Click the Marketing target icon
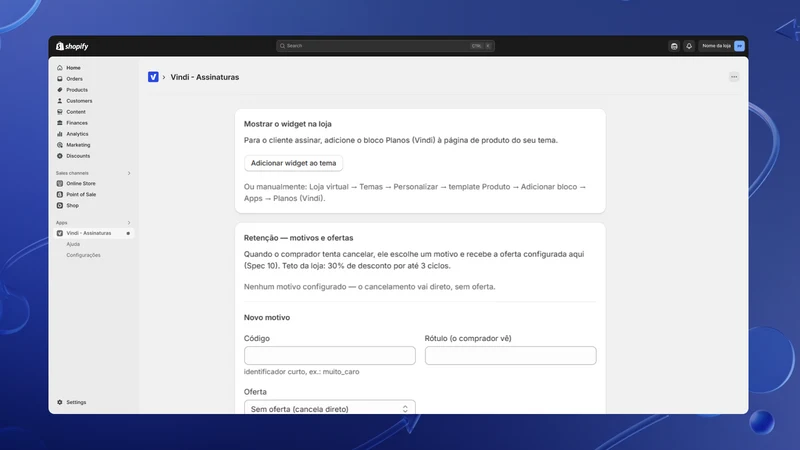Viewport: 800px width, 450px height. [x=60, y=145]
